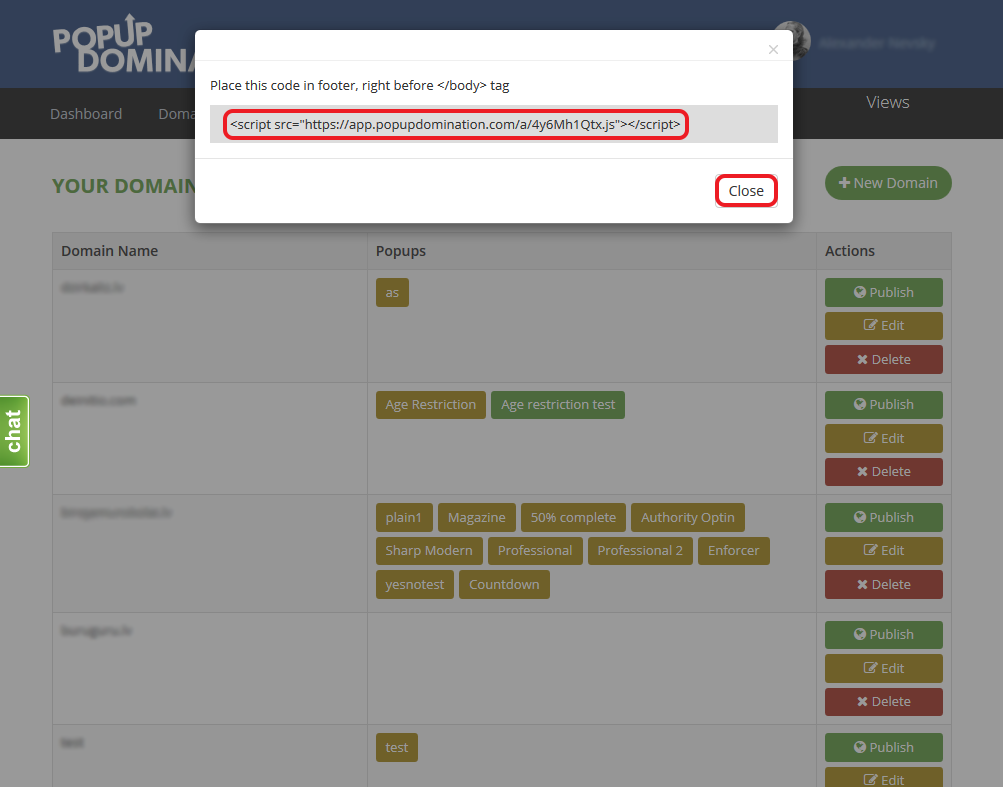Open the Age Restriction popup tag
Viewport: 1003px width, 787px height.
click(x=430, y=405)
